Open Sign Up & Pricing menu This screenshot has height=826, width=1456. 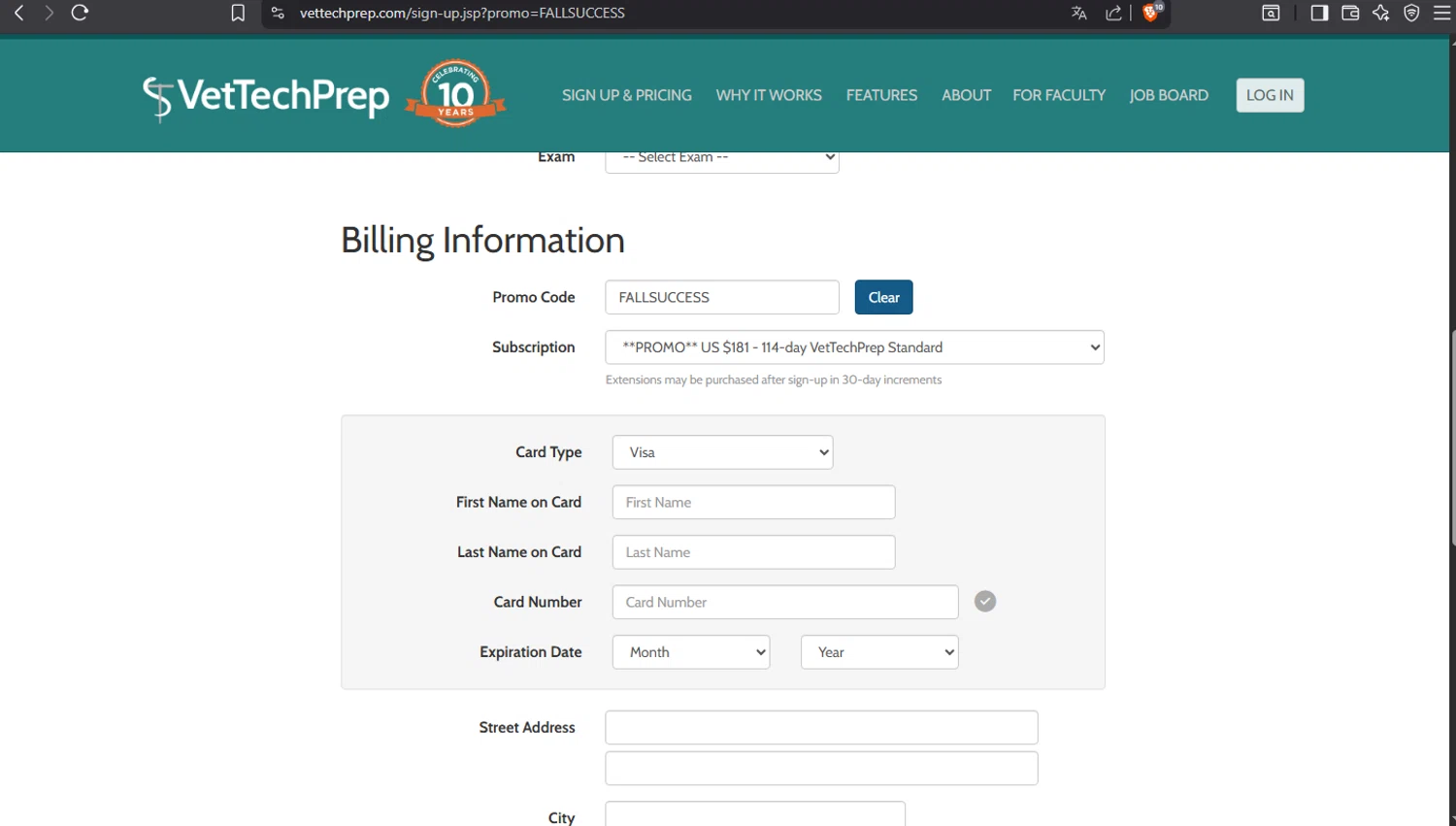(627, 95)
